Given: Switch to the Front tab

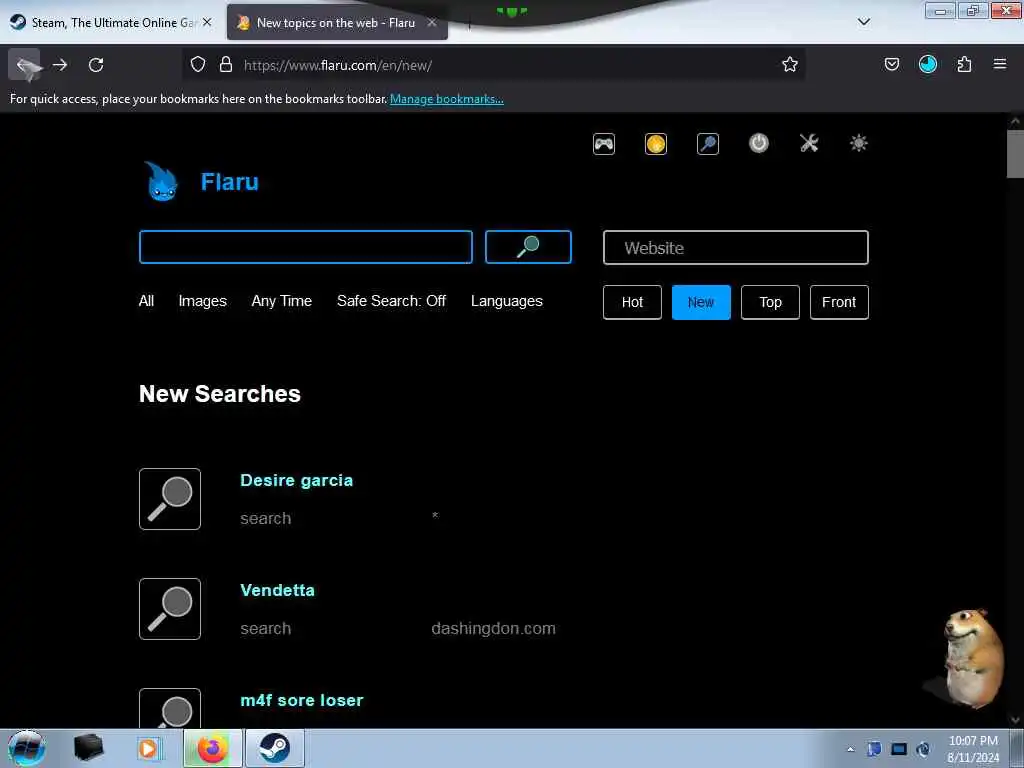Looking at the screenshot, I should [x=839, y=302].
